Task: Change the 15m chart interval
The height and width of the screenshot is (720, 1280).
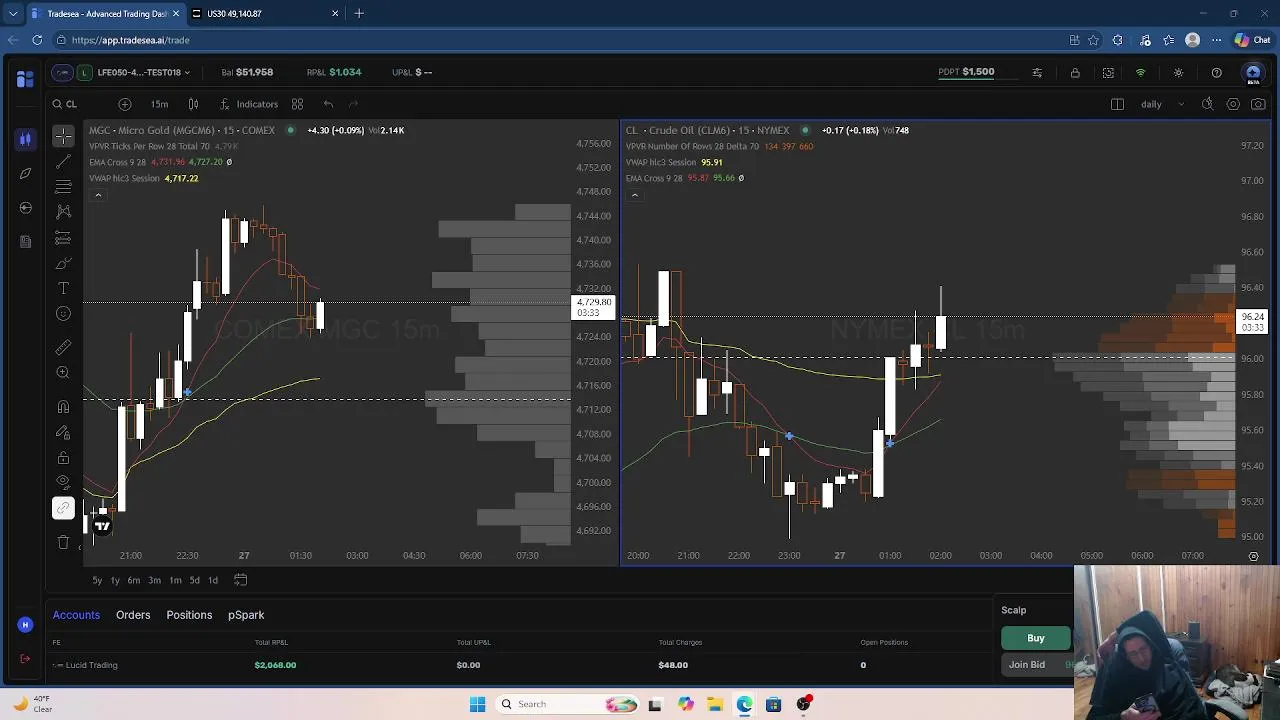Action: pos(159,104)
